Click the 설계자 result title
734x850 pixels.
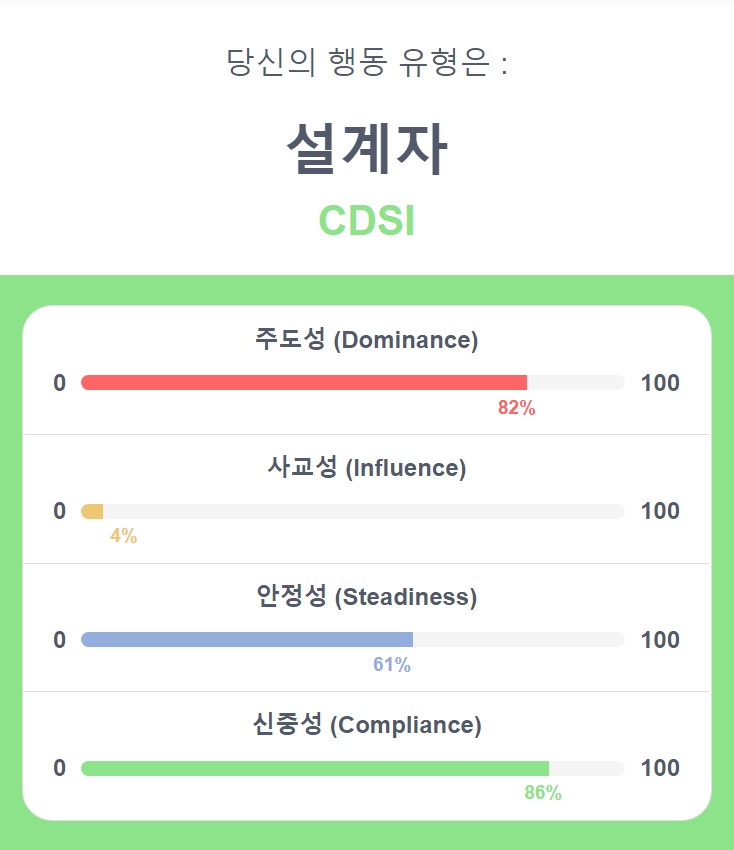point(367,149)
